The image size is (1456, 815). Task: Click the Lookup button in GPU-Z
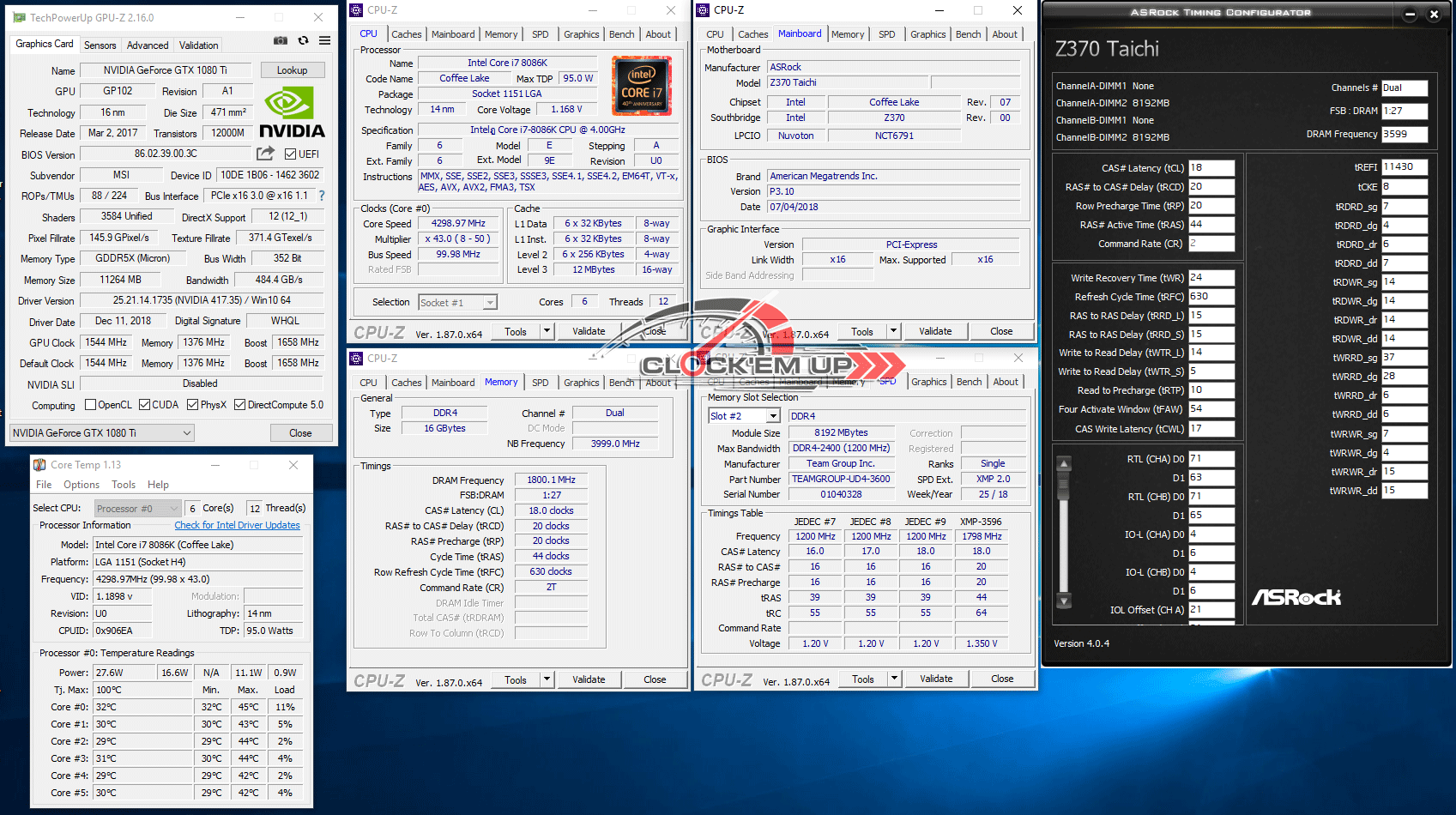pyautogui.click(x=292, y=70)
